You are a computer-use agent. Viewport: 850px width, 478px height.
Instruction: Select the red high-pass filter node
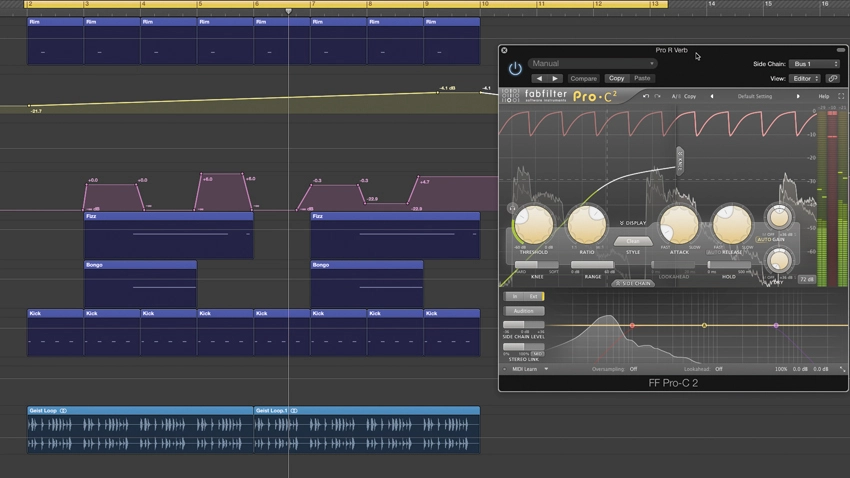632,326
